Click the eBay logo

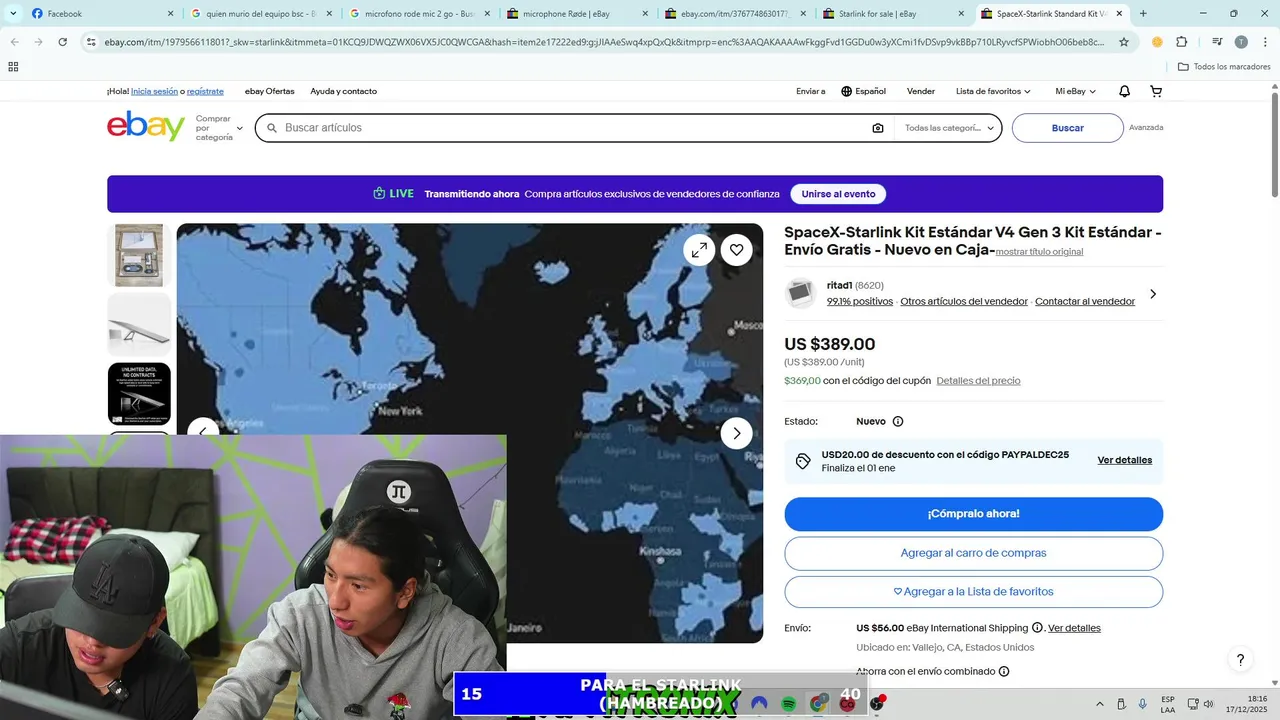[x=146, y=127]
